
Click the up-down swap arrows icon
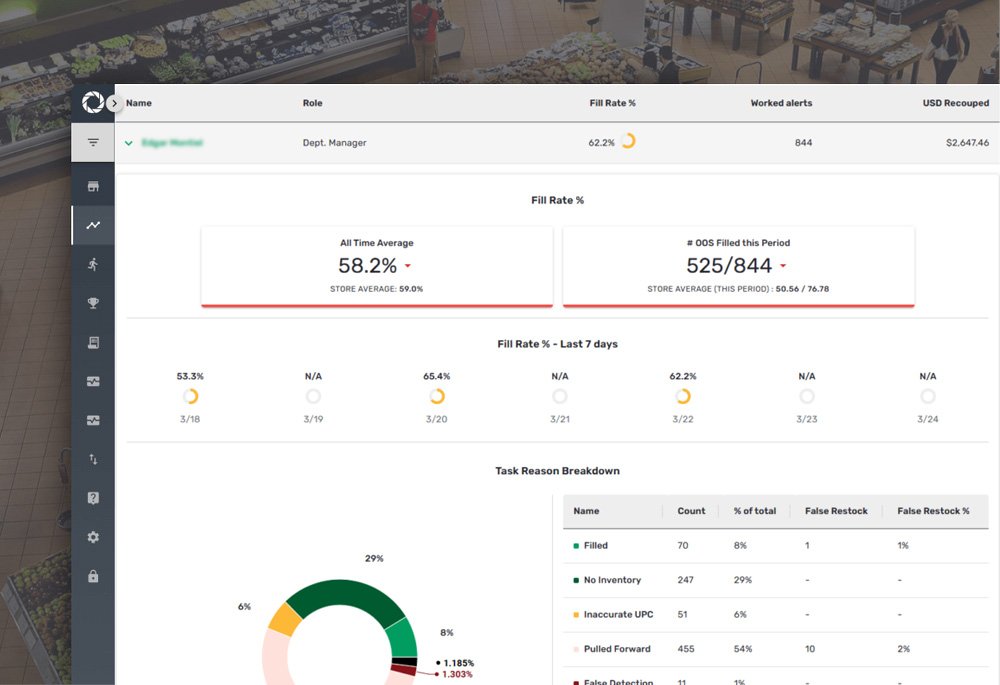pos(93,459)
